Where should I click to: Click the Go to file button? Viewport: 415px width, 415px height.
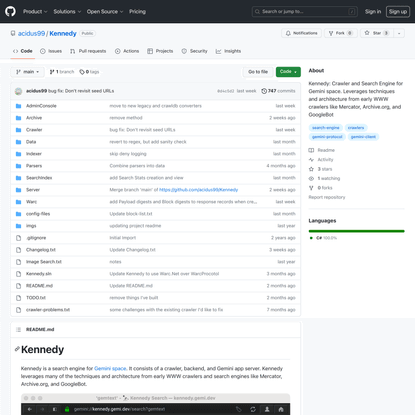pyautogui.click(x=258, y=72)
